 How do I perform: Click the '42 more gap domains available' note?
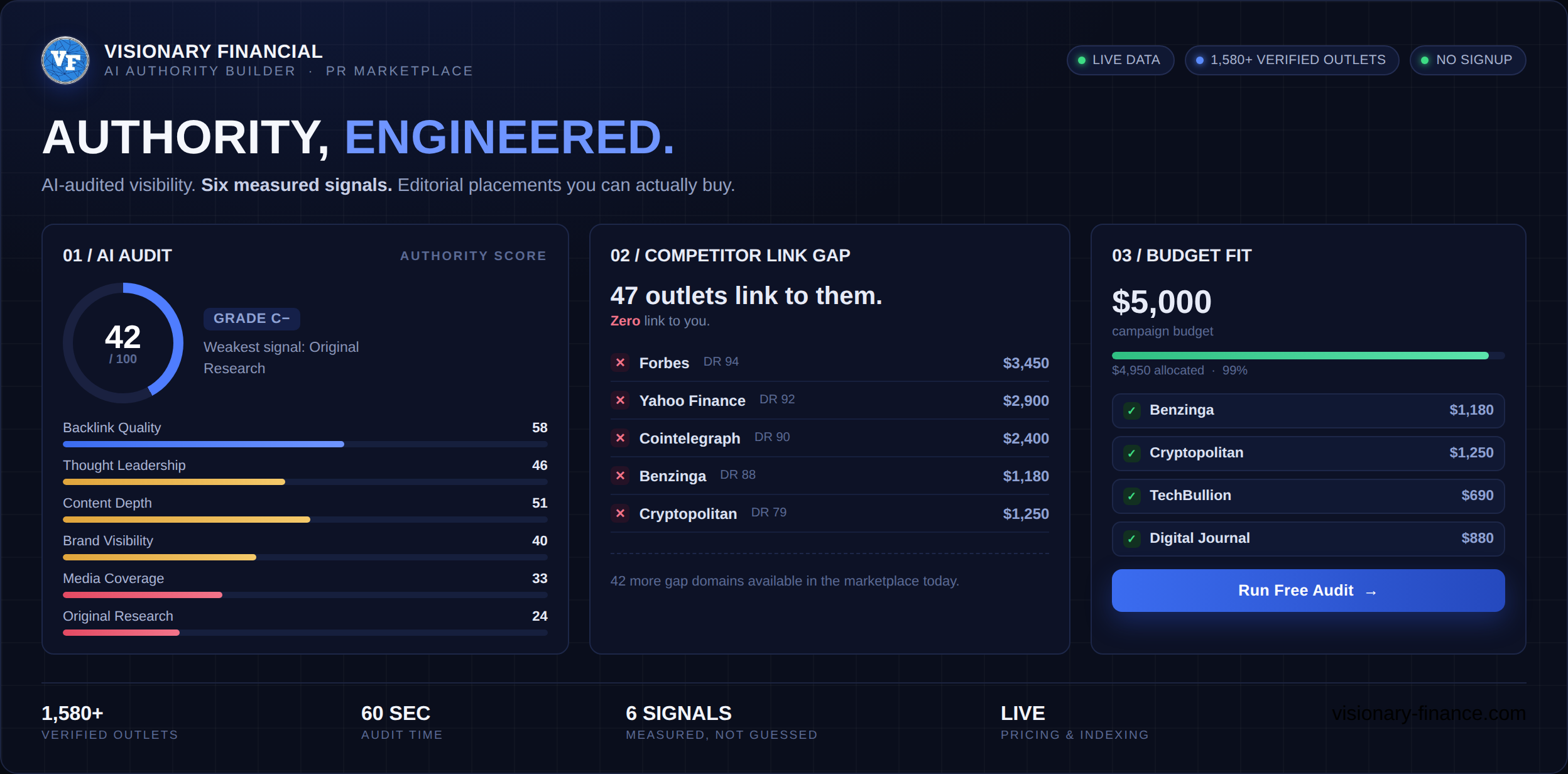pyautogui.click(x=785, y=581)
